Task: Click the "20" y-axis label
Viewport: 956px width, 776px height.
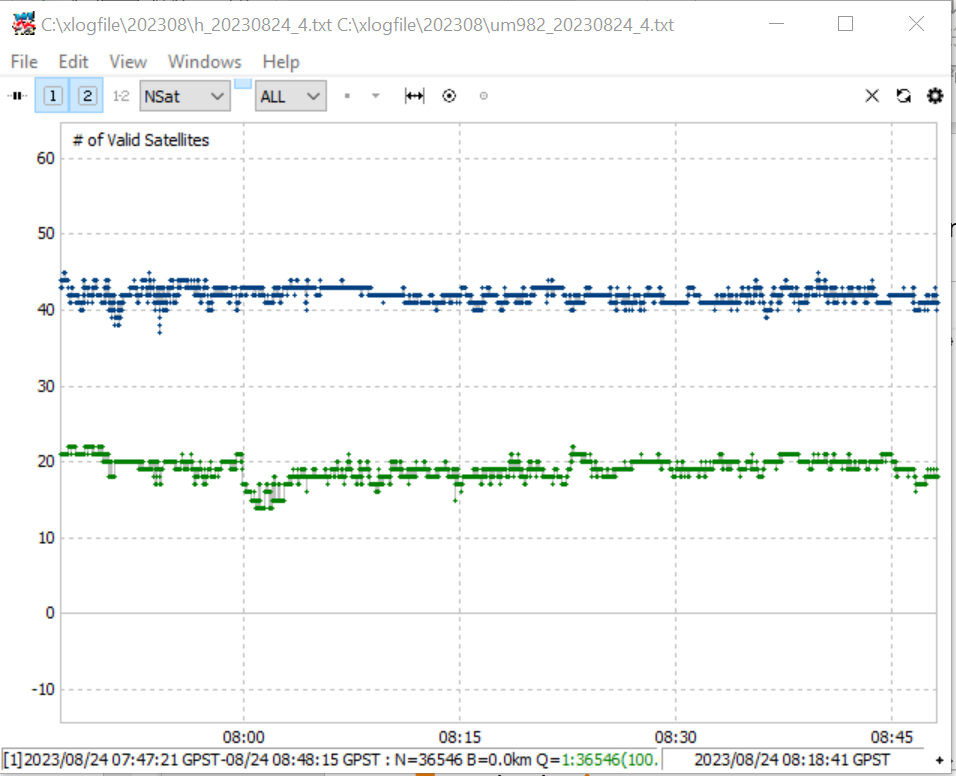Action: click(46, 461)
